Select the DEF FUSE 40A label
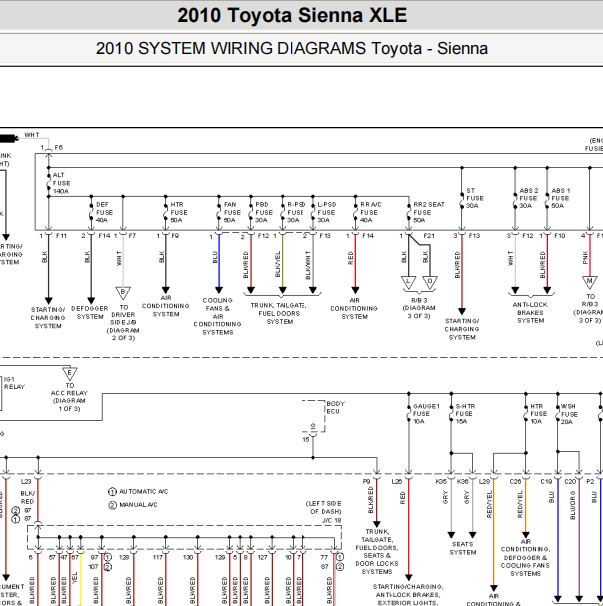603x606 pixels. [x=104, y=212]
